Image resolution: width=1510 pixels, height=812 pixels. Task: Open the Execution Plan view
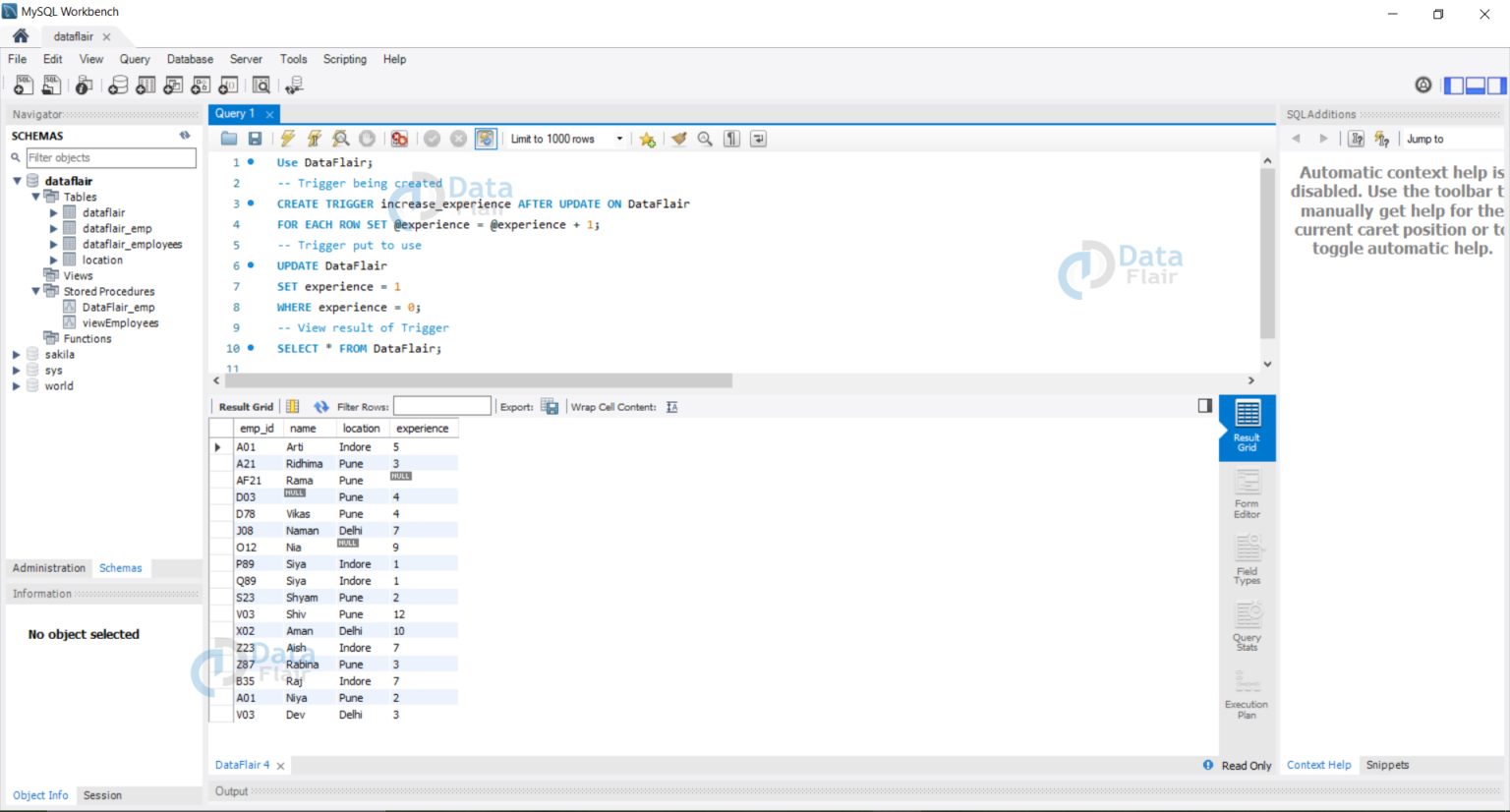click(1247, 694)
